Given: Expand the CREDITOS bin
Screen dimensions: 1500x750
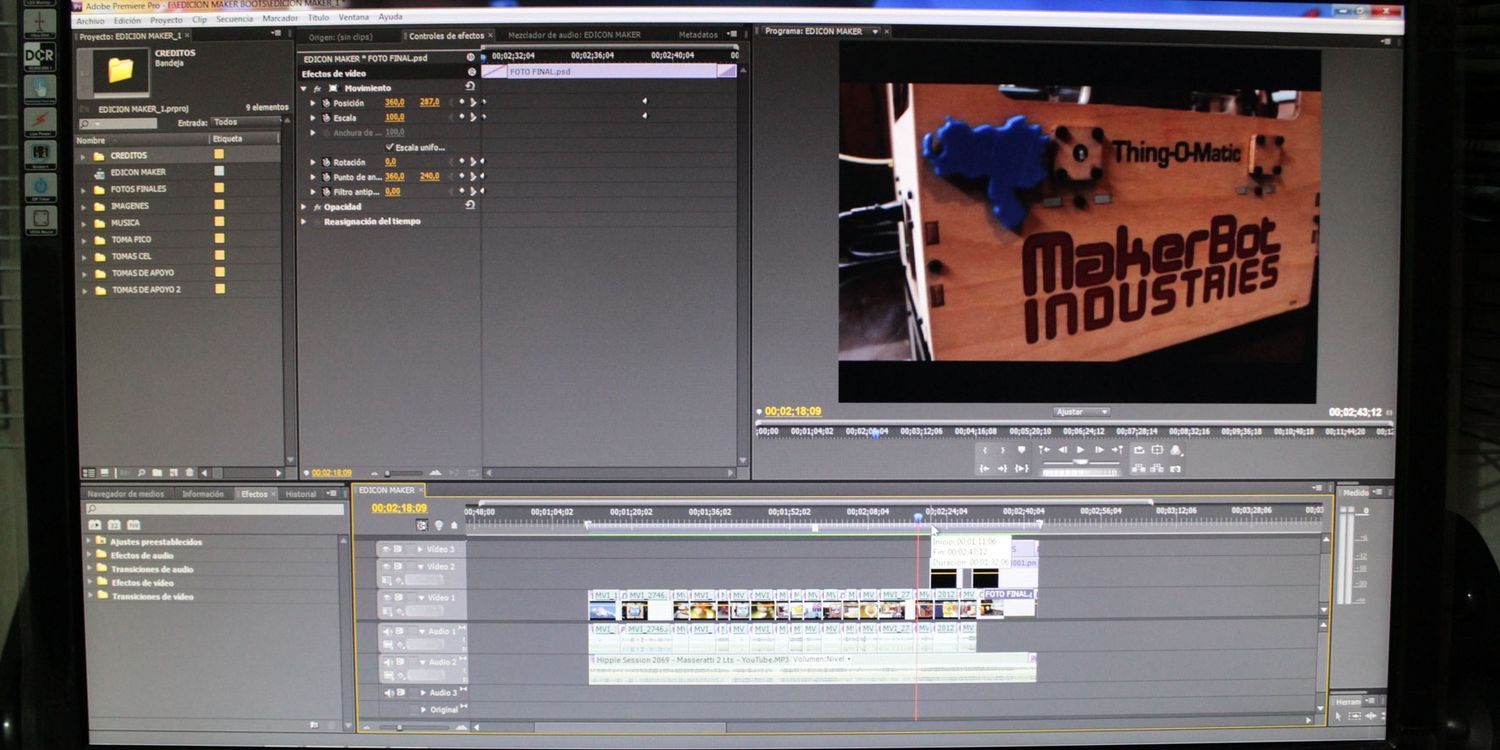Looking at the screenshot, I should tap(83, 156).
